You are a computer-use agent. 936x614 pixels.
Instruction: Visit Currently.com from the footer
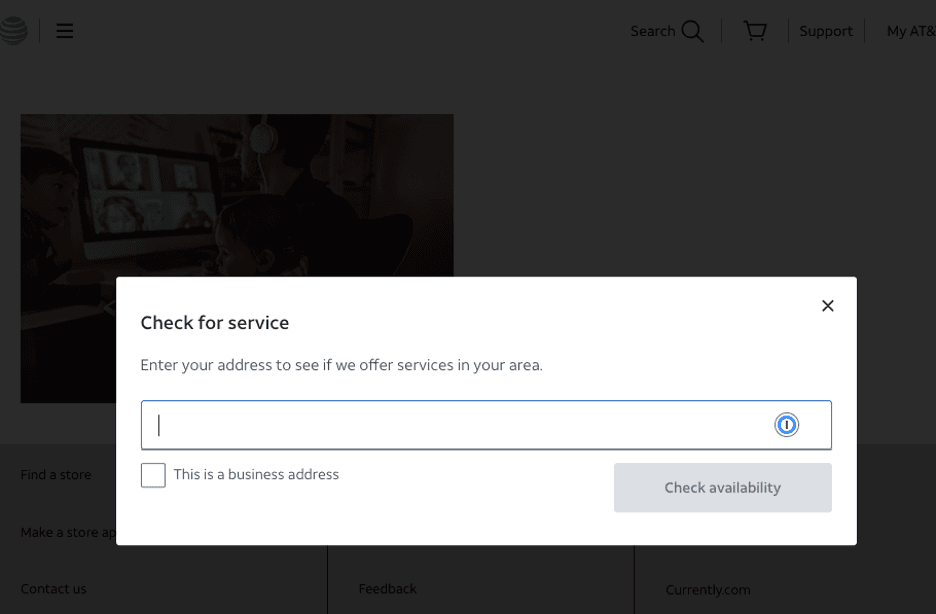[x=708, y=590]
